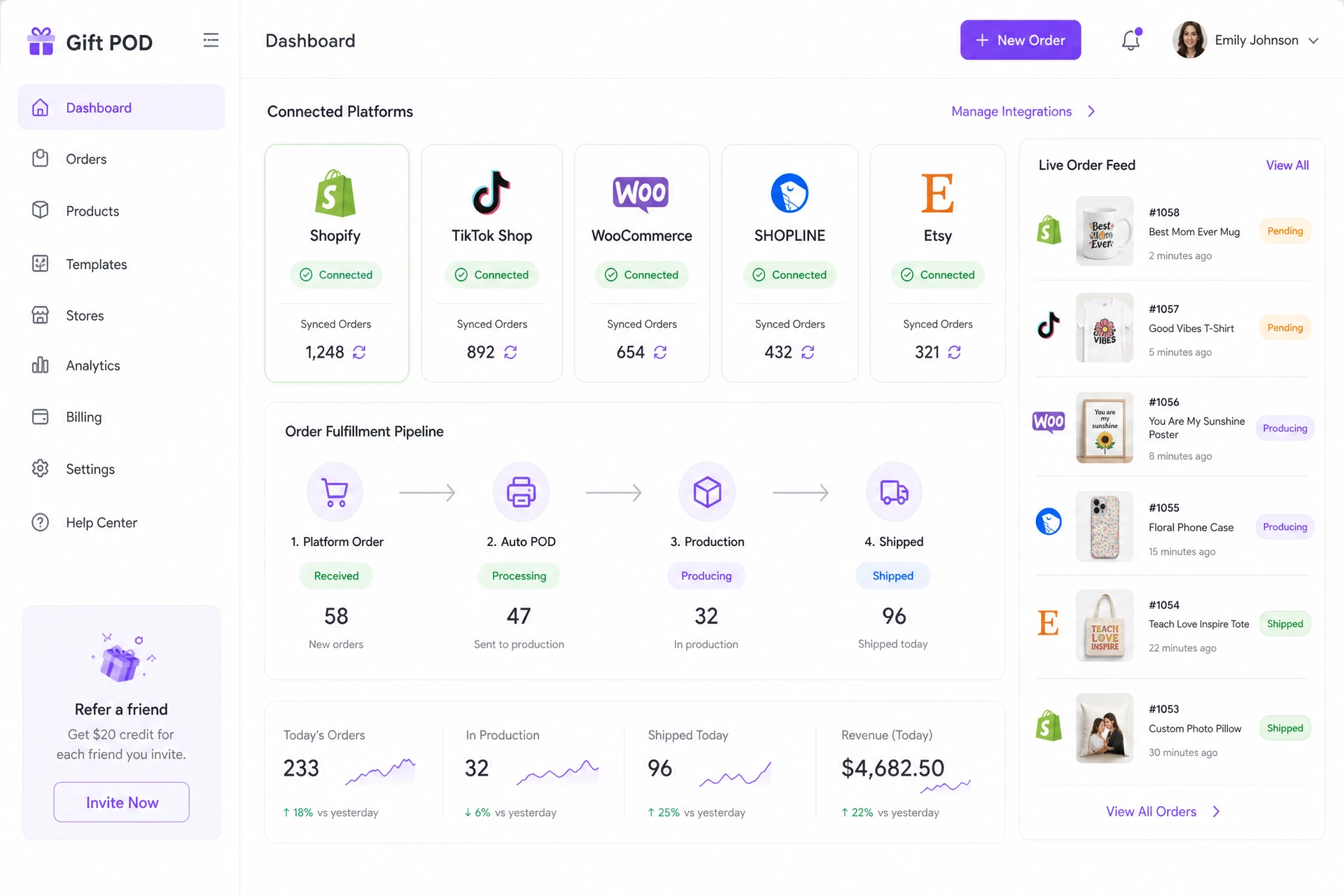
Task: Click the Platform Order cart icon
Action: pyautogui.click(x=335, y=492)
